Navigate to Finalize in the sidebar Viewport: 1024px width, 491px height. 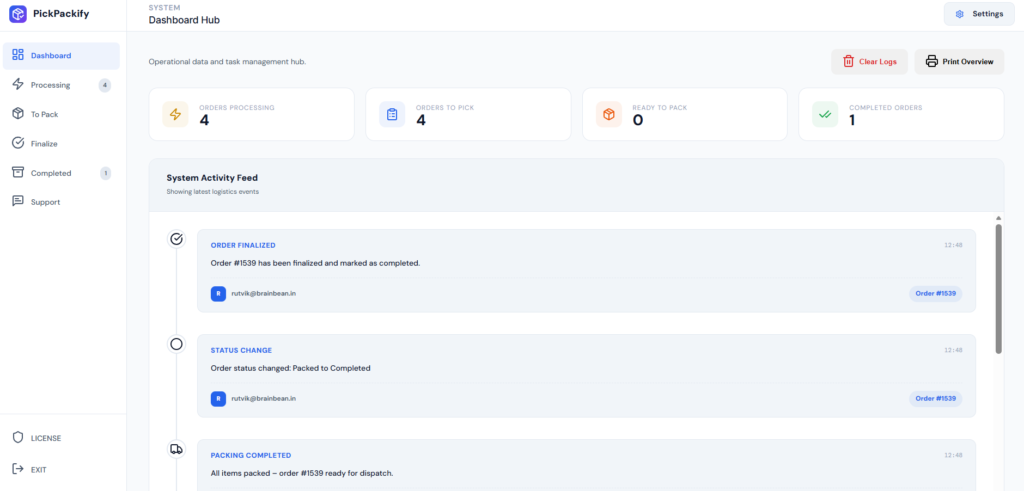tap(44, 143)
